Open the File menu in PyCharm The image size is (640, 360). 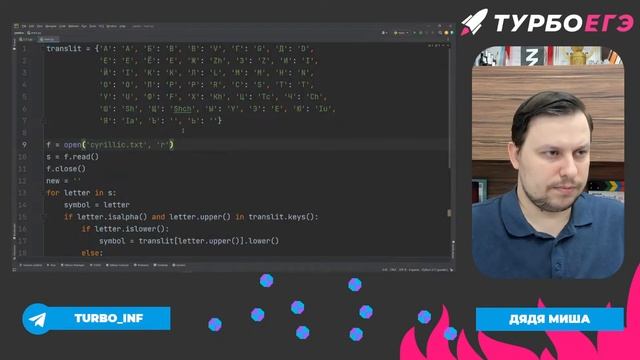click(x=24, y=27)
